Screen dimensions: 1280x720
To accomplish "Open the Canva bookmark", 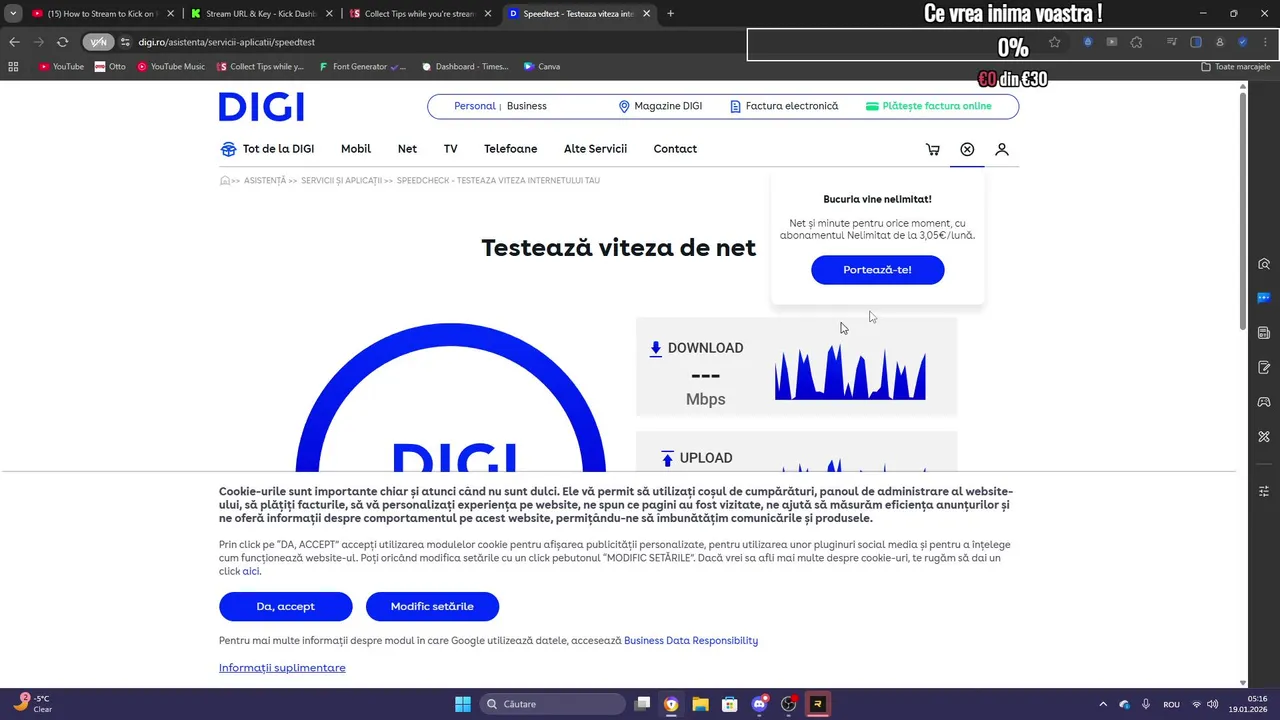I will [542, 66].
